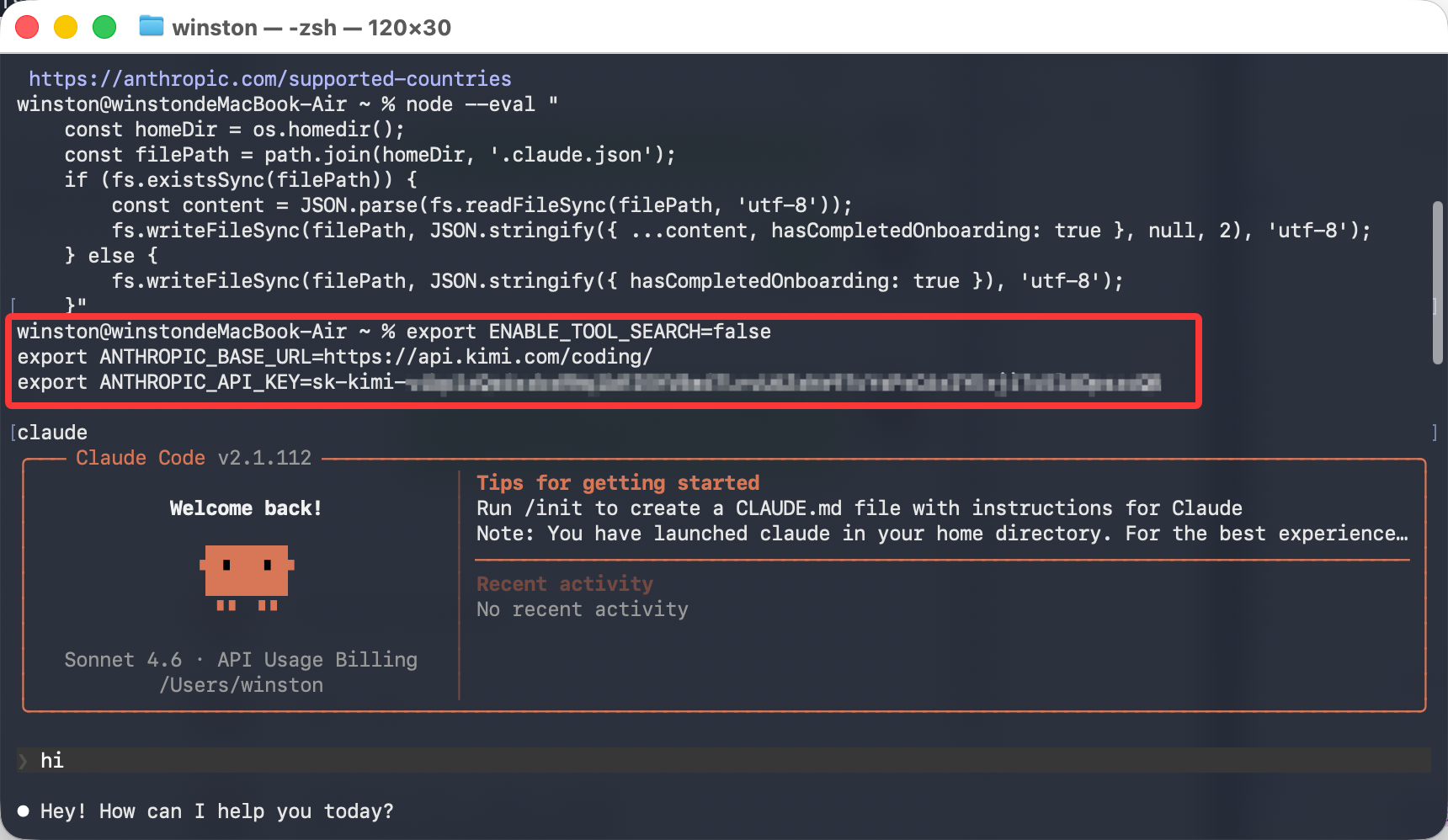Click the "if (fs.existsSync(filePath))" line

tap(241, 180)
